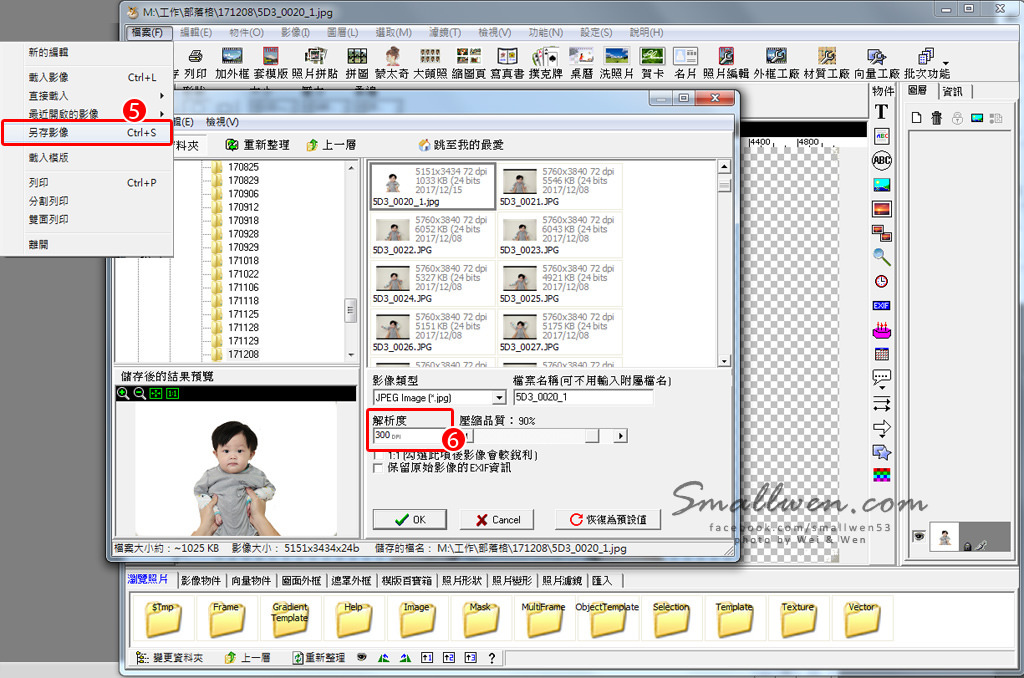The width and height of the screenshot is (1024, 678).
Task: Open the 大頭照 ID photo tool
Action: point(430,63)
